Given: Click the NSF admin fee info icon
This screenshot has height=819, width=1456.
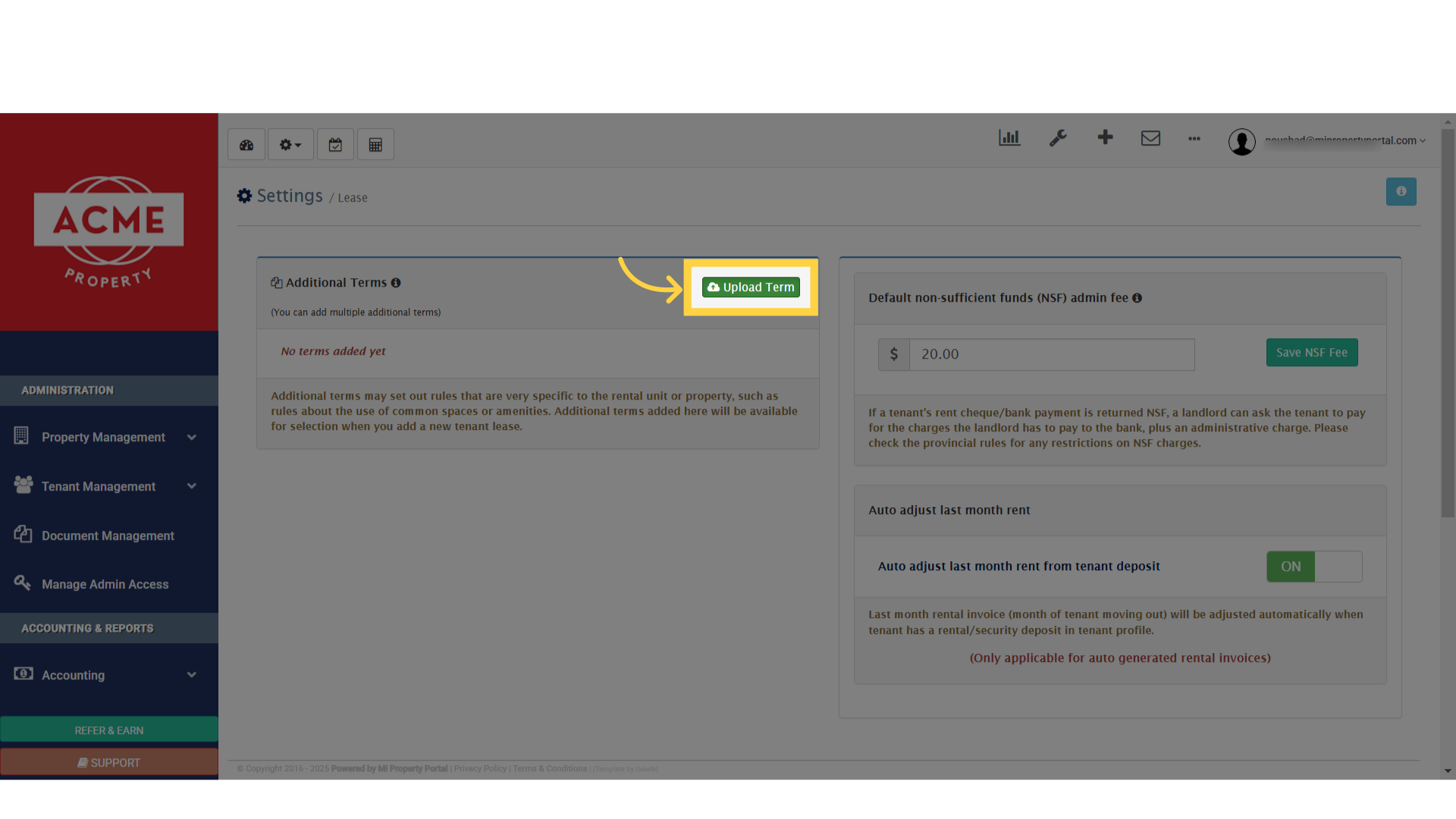Looking at the screenshot, I should [1137, 298].
